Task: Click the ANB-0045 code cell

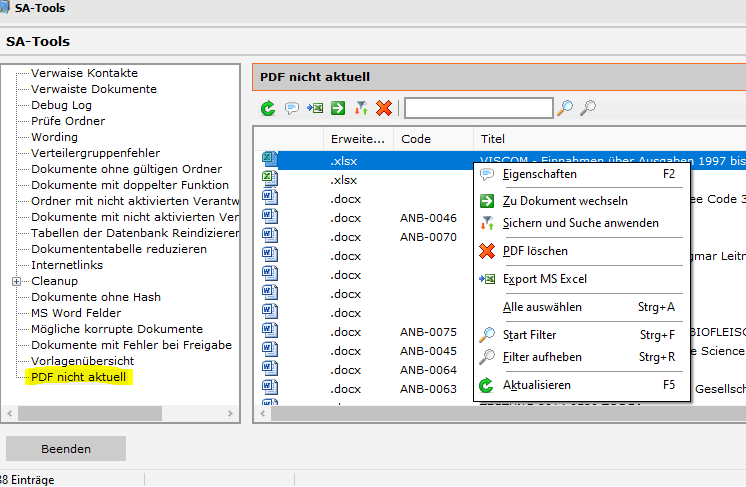Action: (428, 351)
